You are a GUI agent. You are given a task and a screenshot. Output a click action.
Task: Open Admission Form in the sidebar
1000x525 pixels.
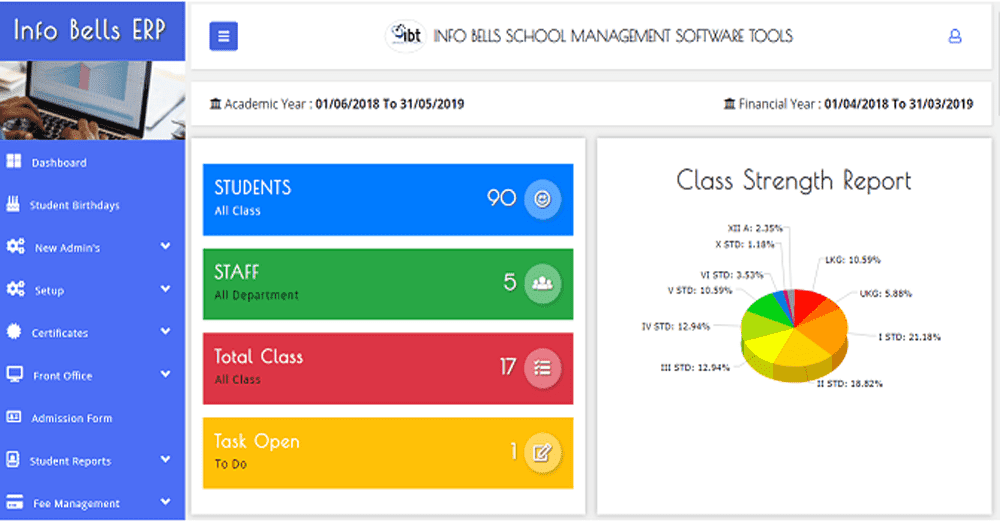92,418
